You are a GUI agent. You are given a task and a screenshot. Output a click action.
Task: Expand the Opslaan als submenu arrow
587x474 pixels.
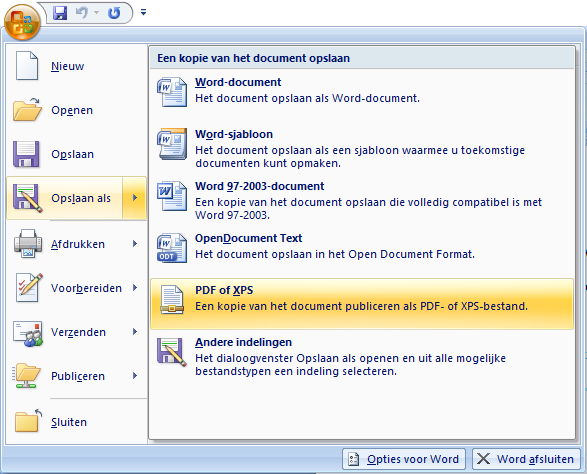pyautogui.click(x=134, y=198)
